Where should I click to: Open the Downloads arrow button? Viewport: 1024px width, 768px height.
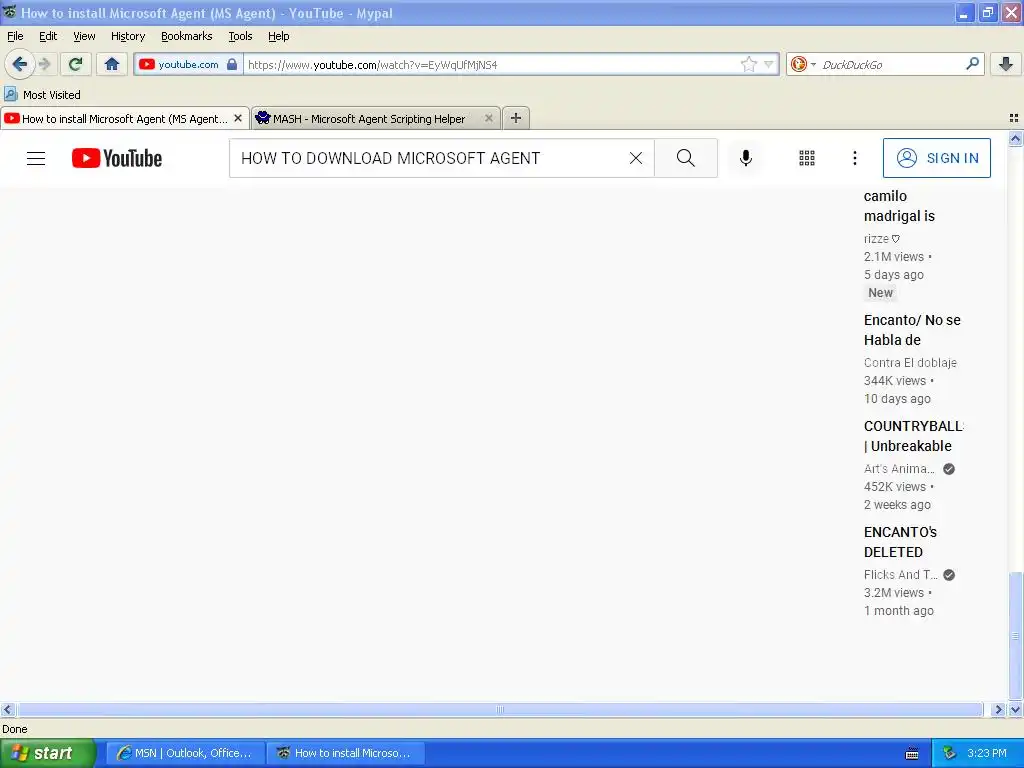(1006, 64)
